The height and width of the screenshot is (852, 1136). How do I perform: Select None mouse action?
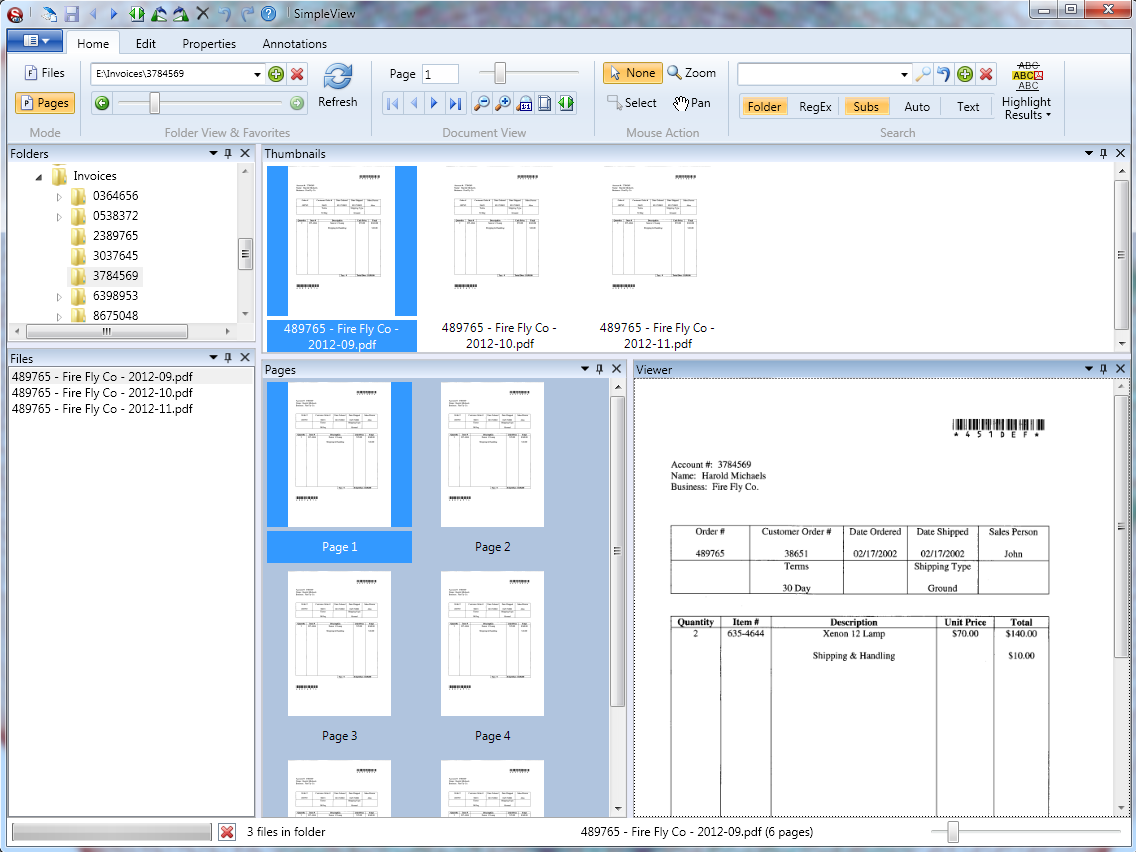click(632, 73)
